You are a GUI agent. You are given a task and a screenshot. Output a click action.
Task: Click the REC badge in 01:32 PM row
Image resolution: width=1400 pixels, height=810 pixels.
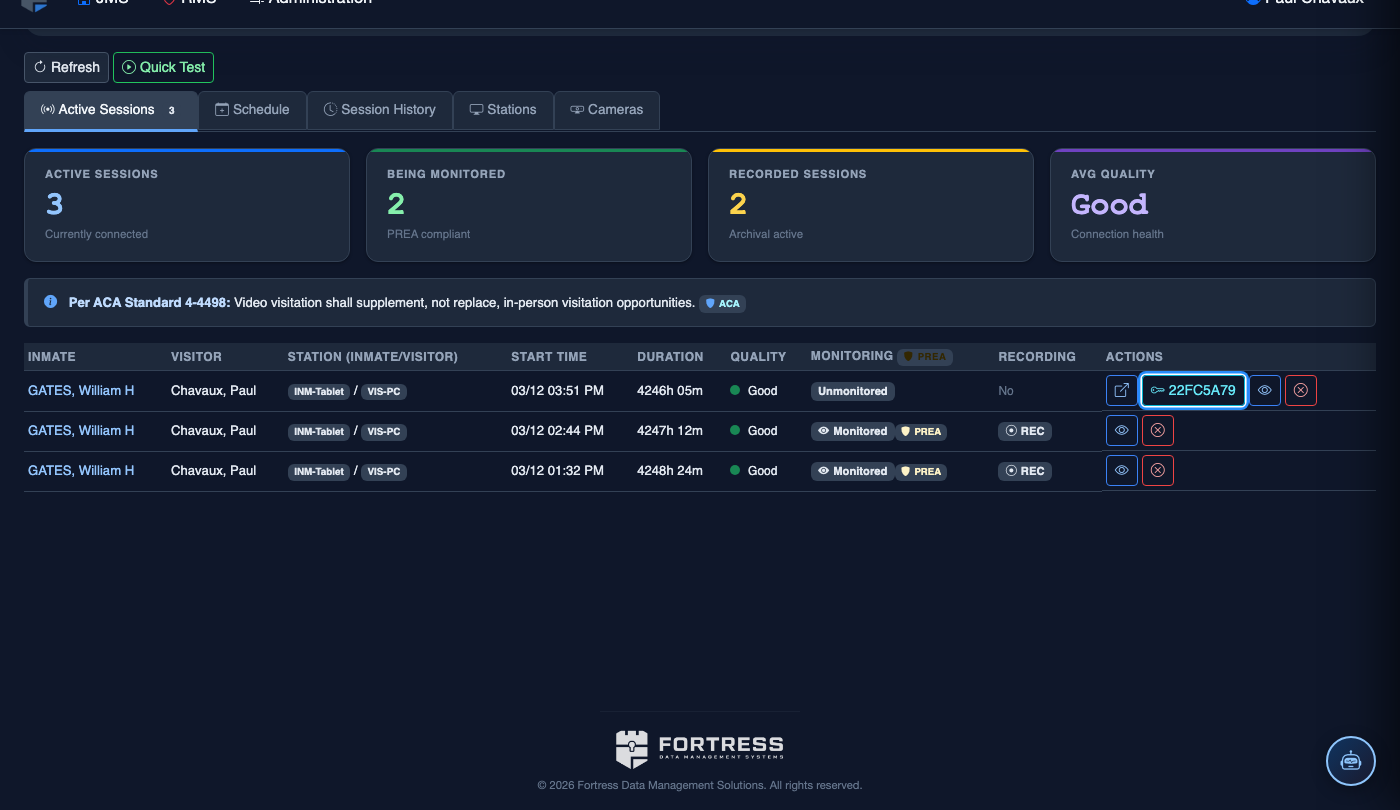coord(1025,471)
